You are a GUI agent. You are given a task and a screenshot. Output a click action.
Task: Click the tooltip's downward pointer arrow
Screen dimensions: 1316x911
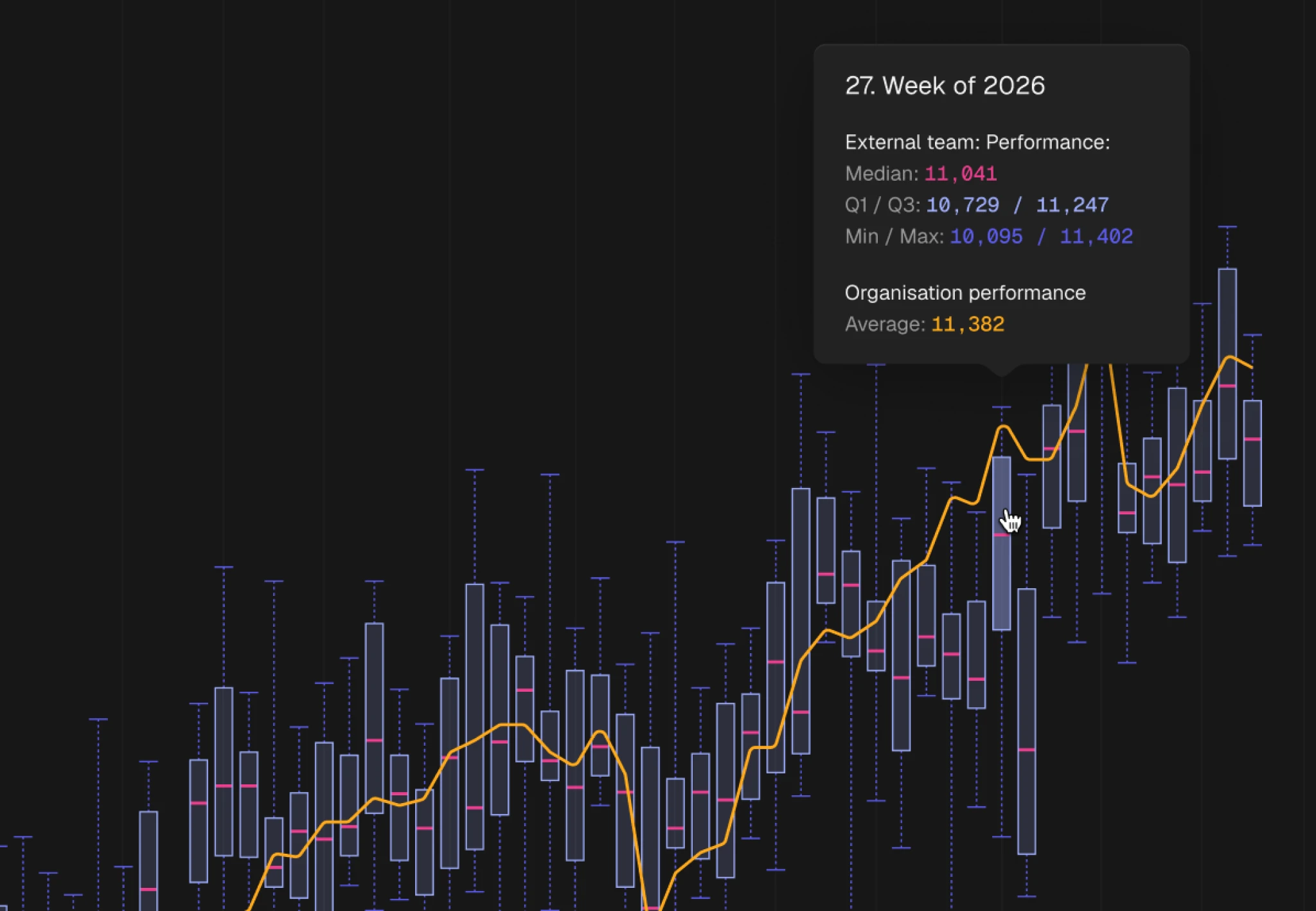(1001, 370)
